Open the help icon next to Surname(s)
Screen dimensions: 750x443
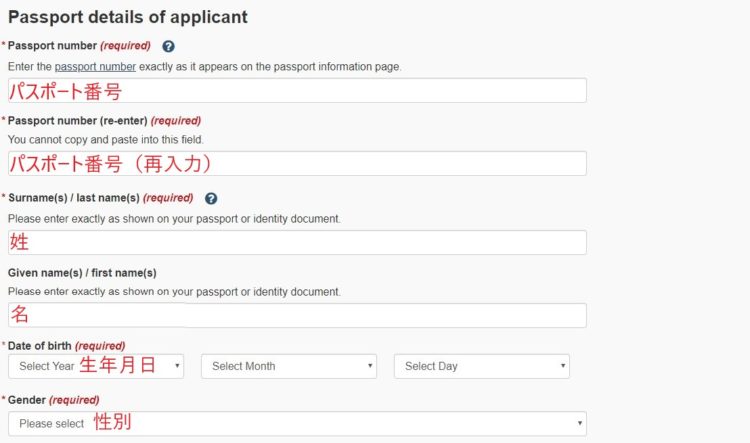point(211,199)
